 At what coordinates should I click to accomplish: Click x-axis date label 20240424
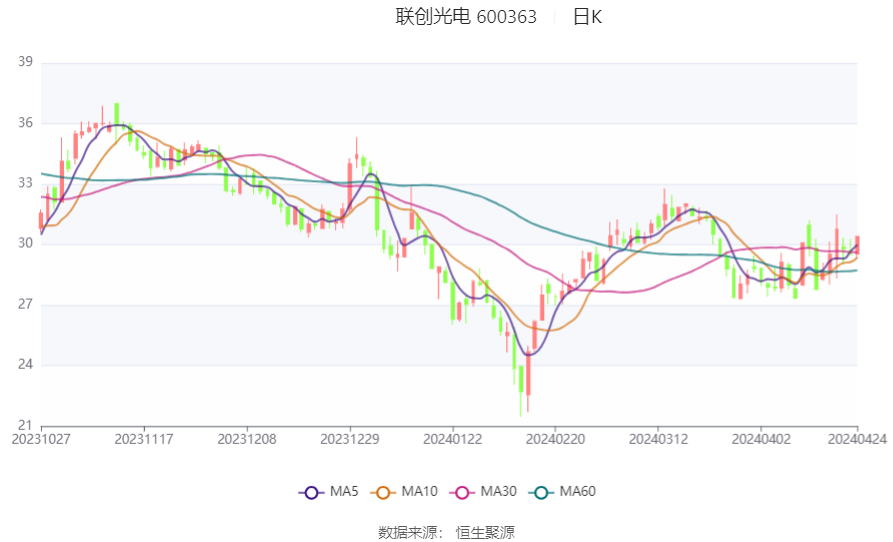coord(857,440)
